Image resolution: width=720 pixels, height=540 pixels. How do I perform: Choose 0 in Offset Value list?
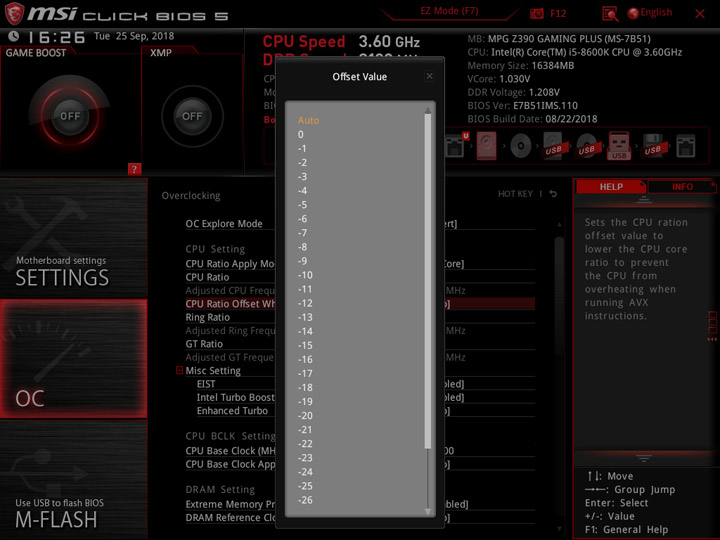click(x=301, y=135)
